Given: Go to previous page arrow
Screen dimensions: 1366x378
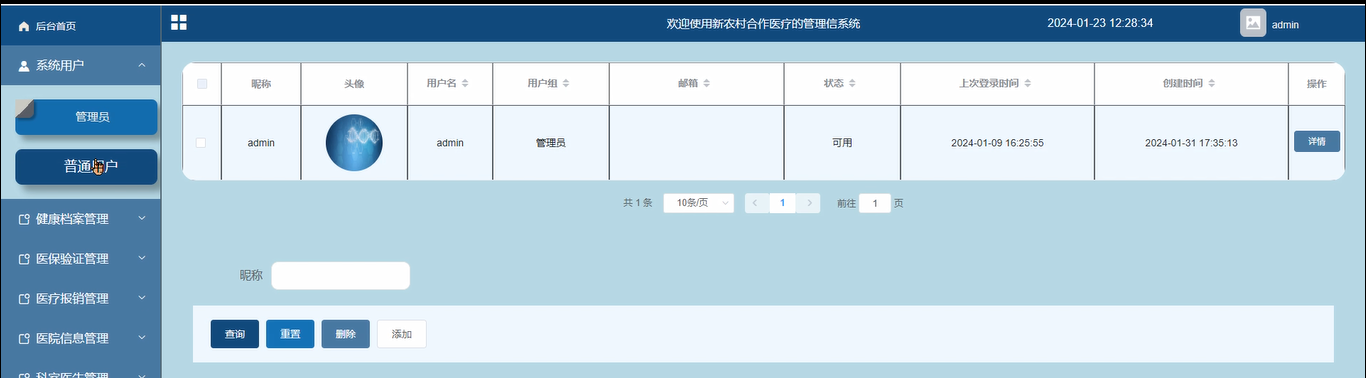Looking at the screenshot, I should pos(755,203).
